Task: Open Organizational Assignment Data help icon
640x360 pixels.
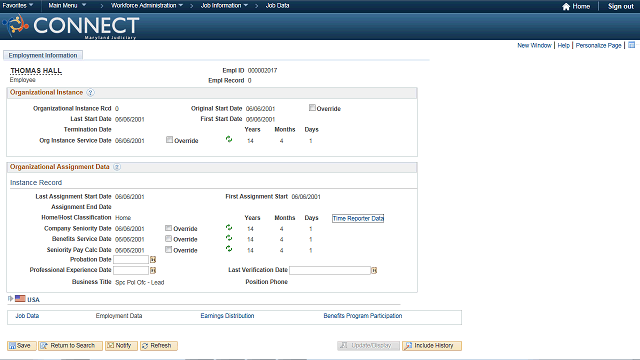Action: point(117,167)
